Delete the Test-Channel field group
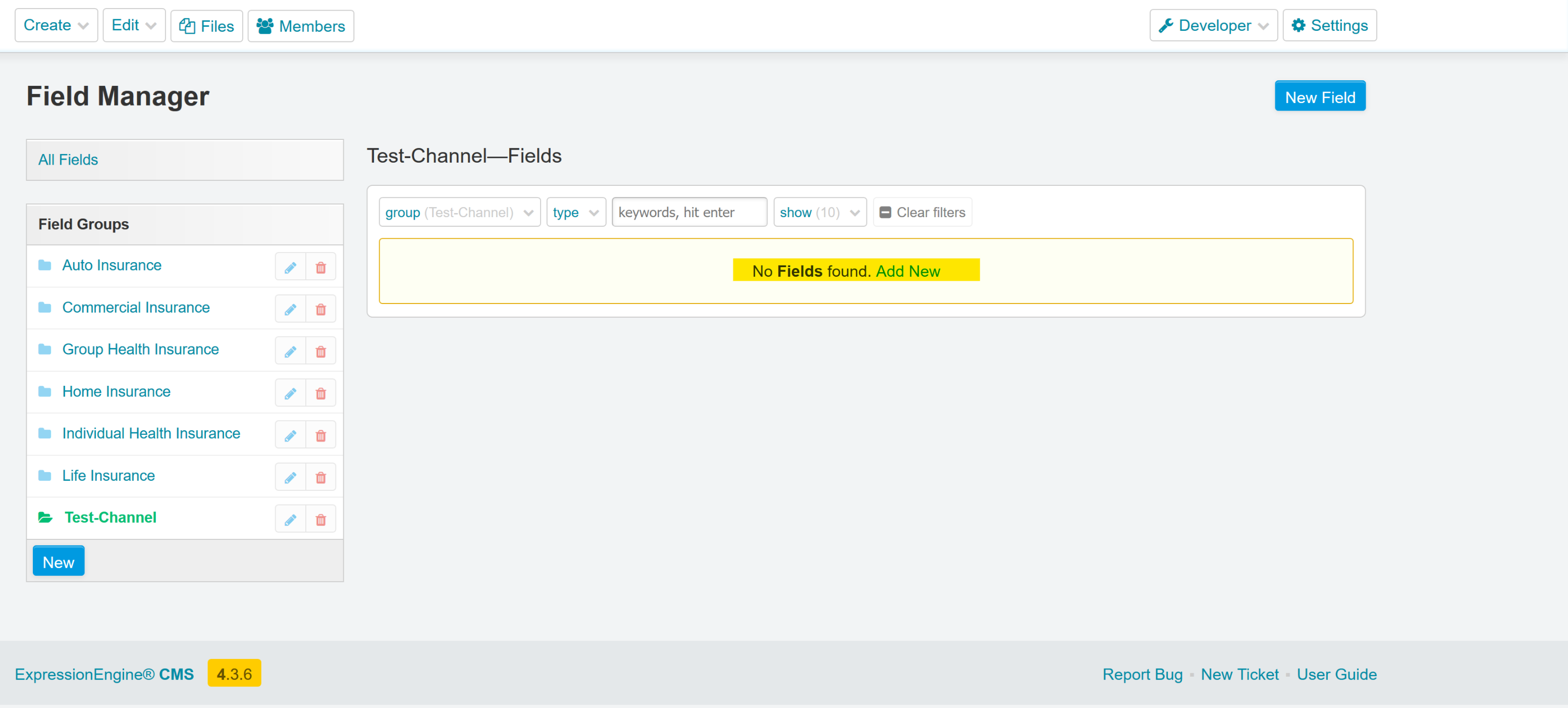 point(321,519)
